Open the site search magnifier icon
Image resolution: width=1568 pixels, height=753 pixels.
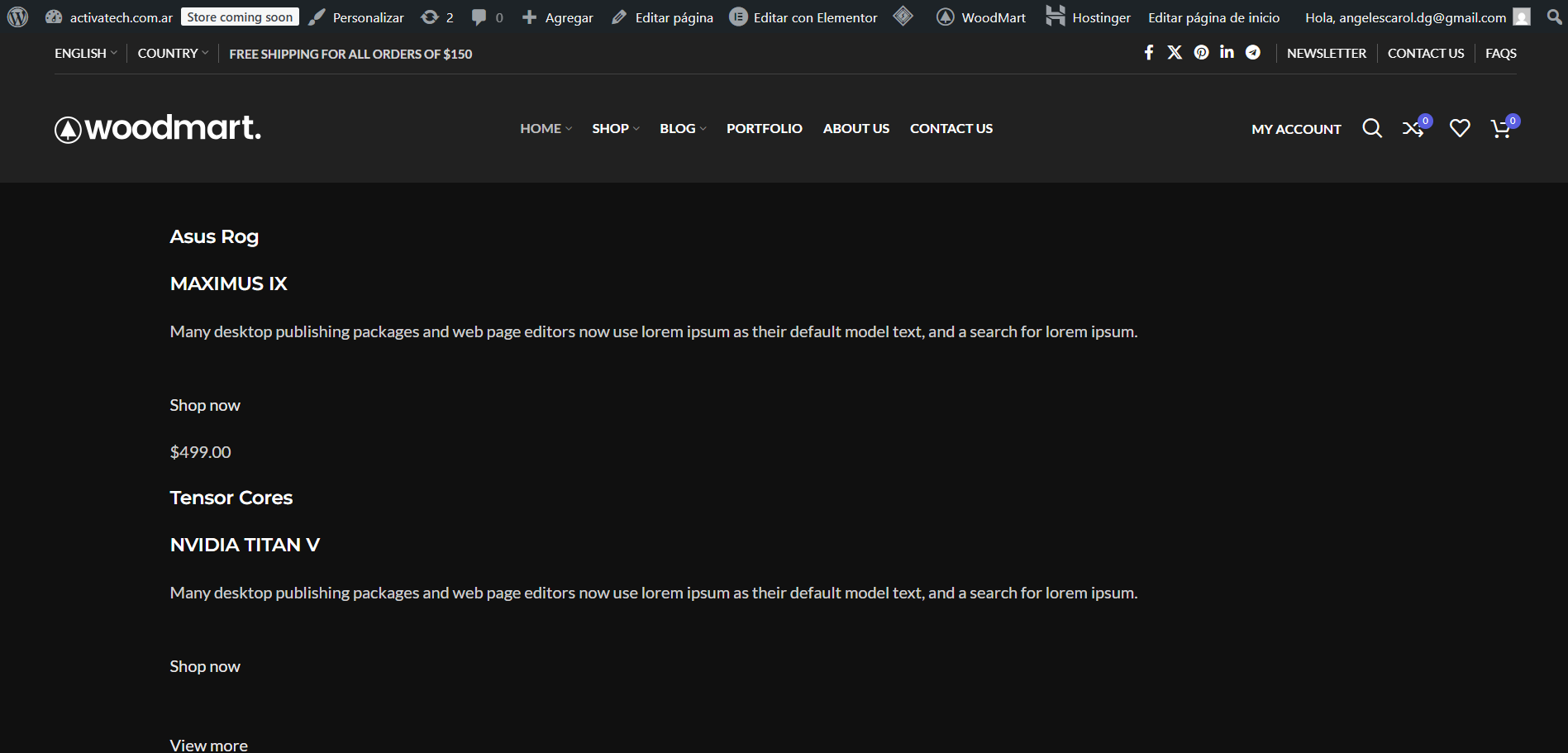(1372, 128)
